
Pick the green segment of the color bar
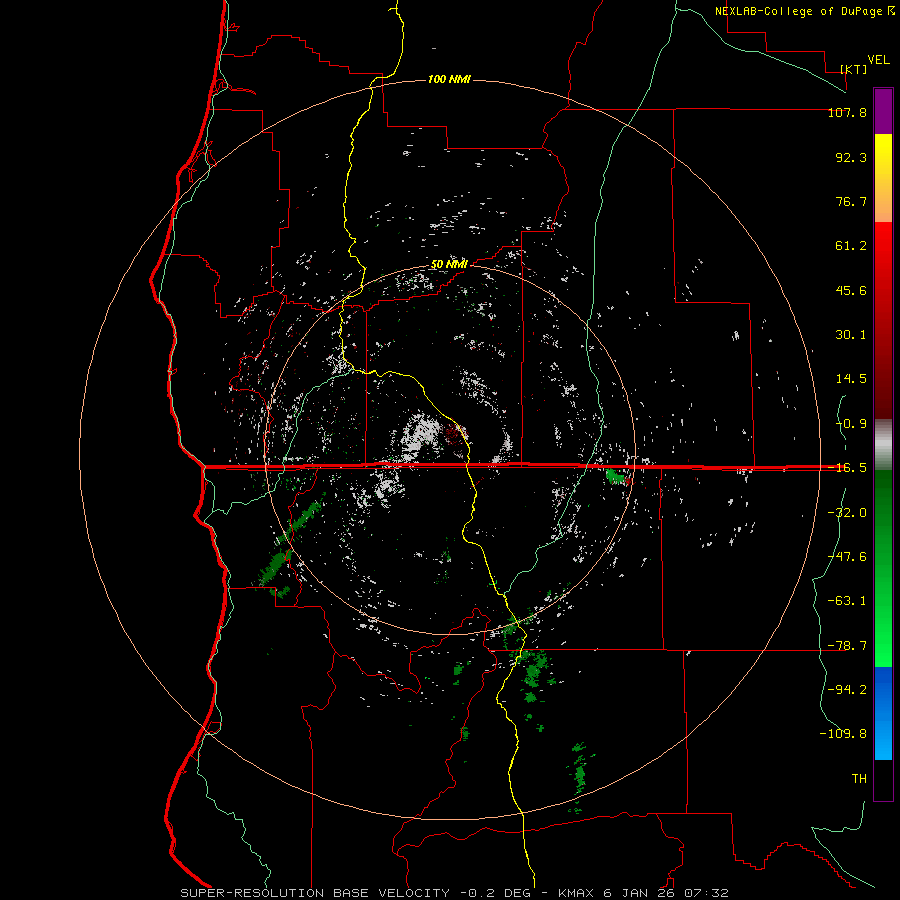point(883,568)
